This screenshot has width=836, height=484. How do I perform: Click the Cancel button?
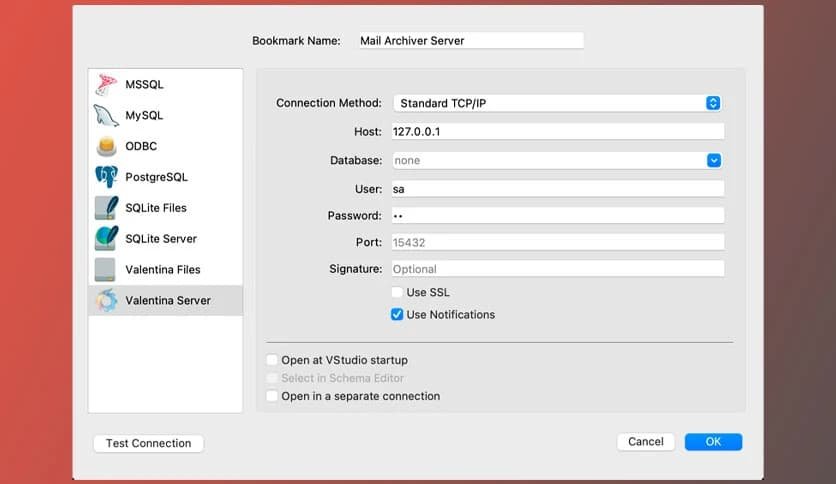pos(645,442)
